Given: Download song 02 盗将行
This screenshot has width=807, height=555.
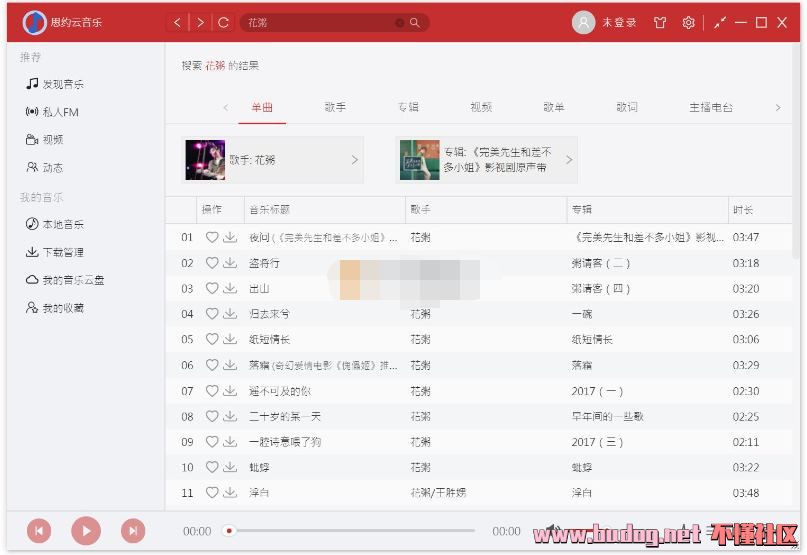Looking at the screenshot, I should [230, 263].
